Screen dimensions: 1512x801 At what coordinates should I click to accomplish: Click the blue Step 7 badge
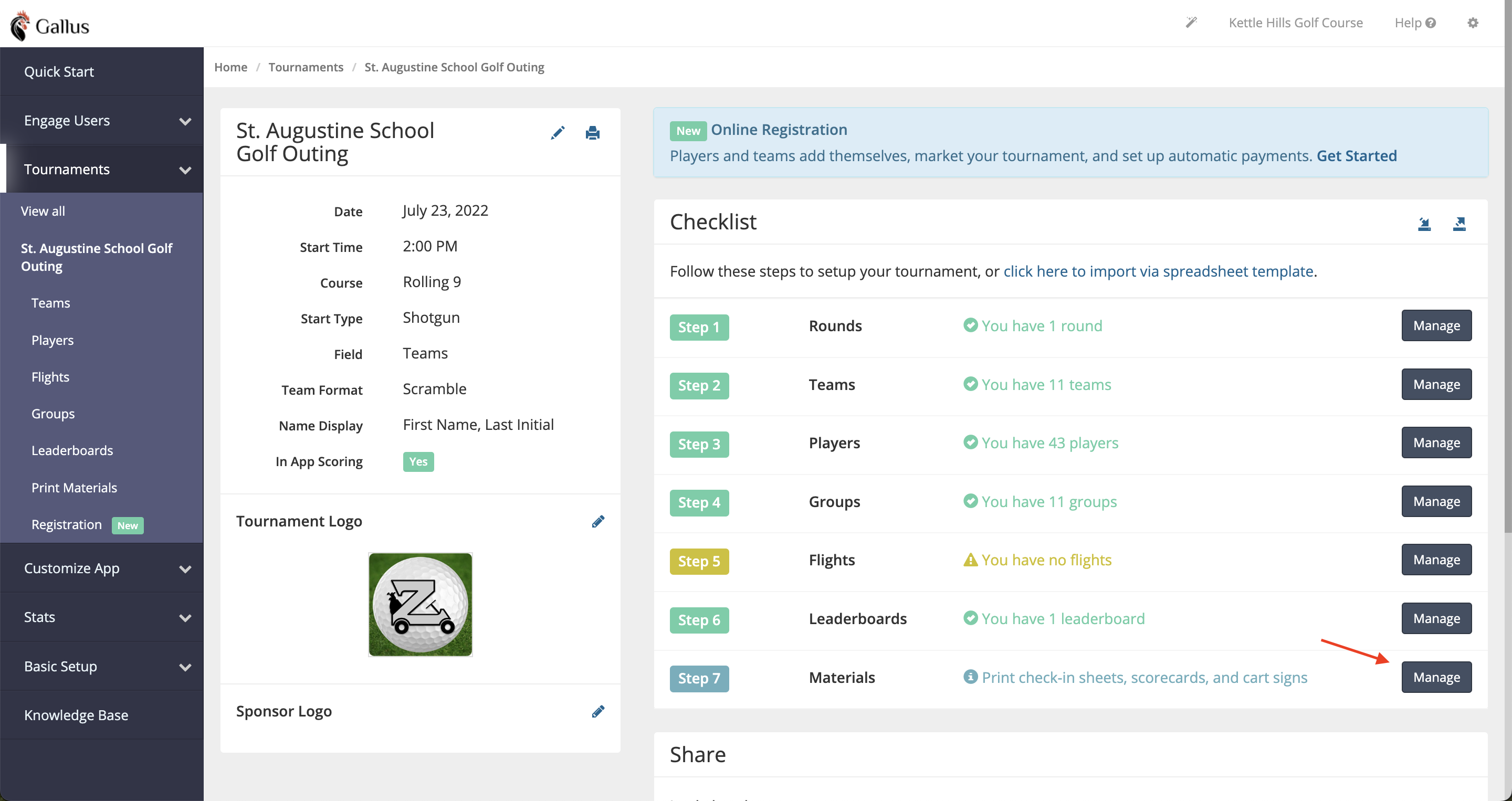[699, 678]
